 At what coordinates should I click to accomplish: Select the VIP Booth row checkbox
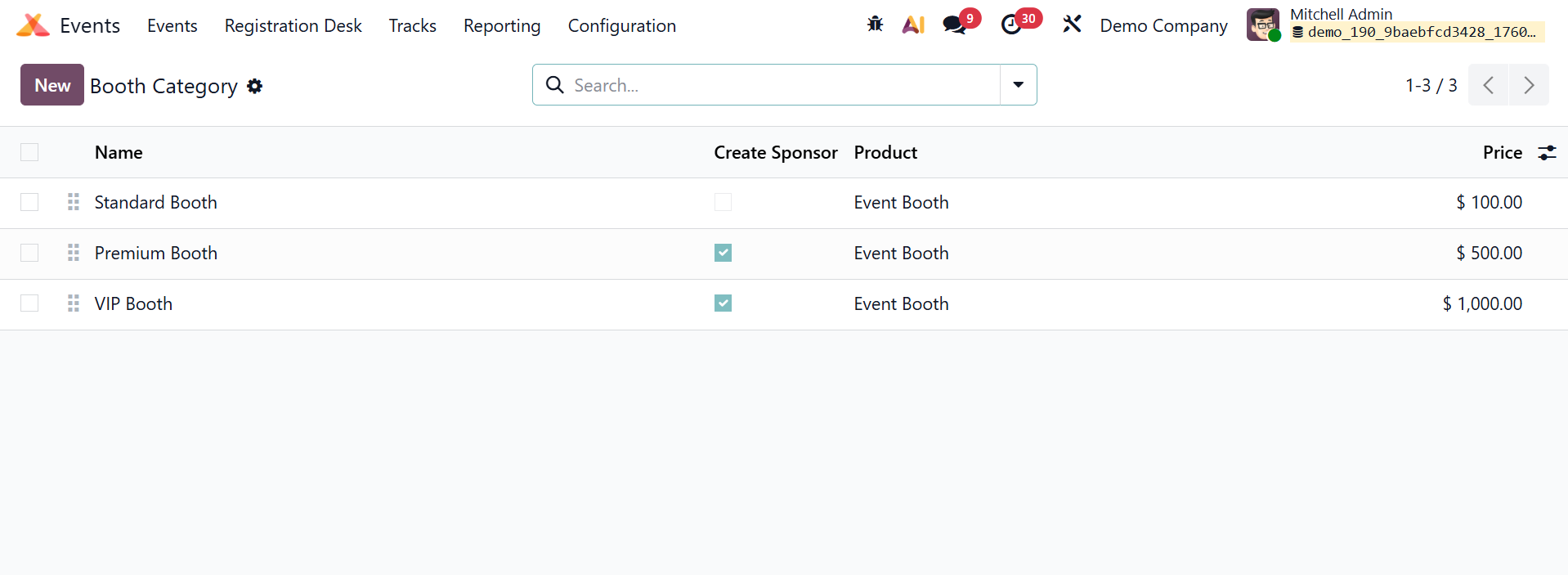29,303
